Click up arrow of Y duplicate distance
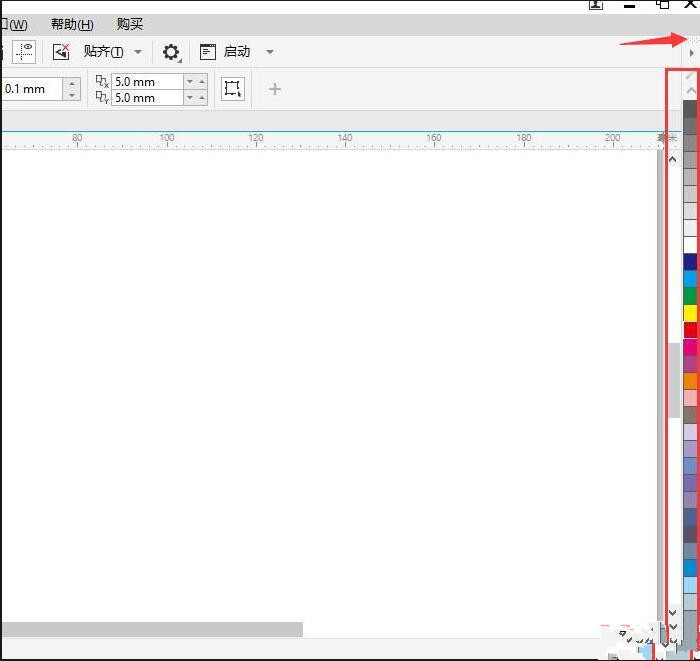This screenshot has height=661, width=700. pyautogui.click(x=202, y=97)
